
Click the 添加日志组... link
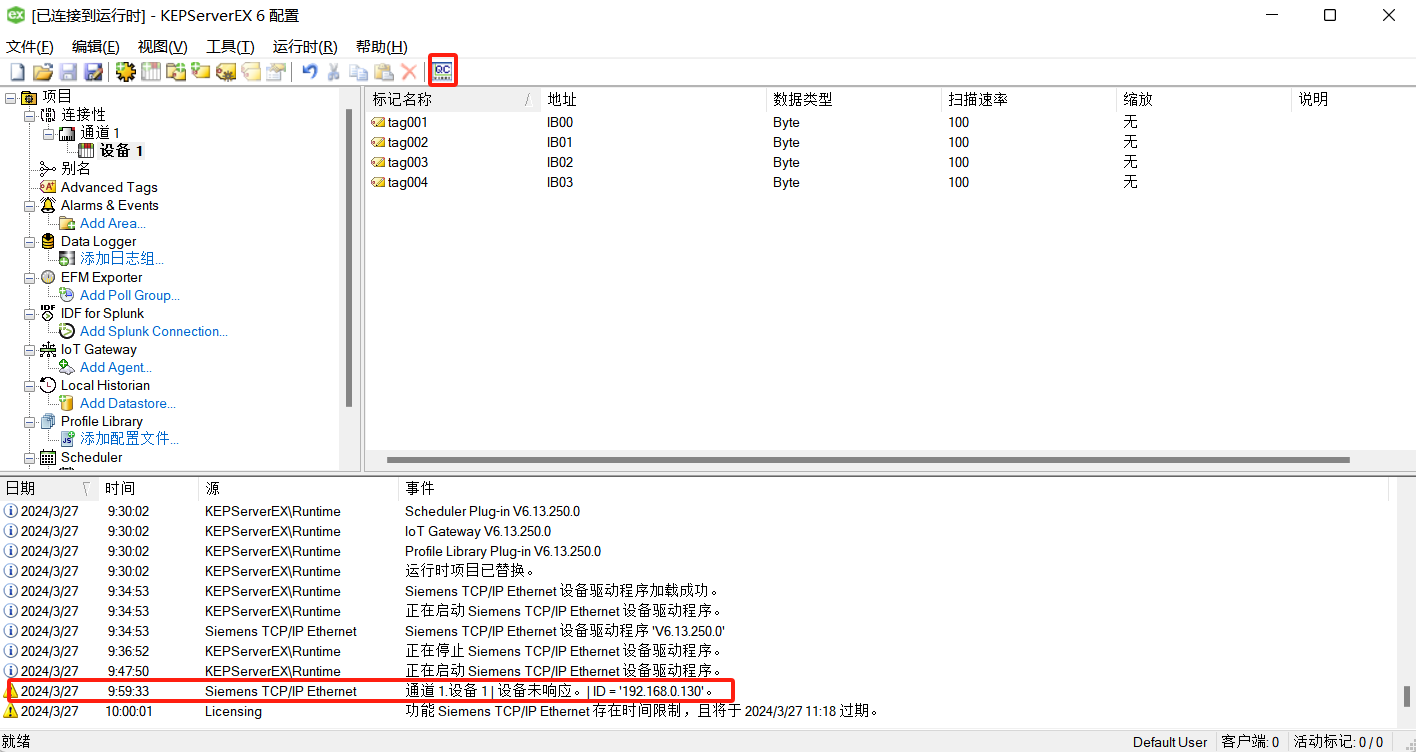[122, 259]
